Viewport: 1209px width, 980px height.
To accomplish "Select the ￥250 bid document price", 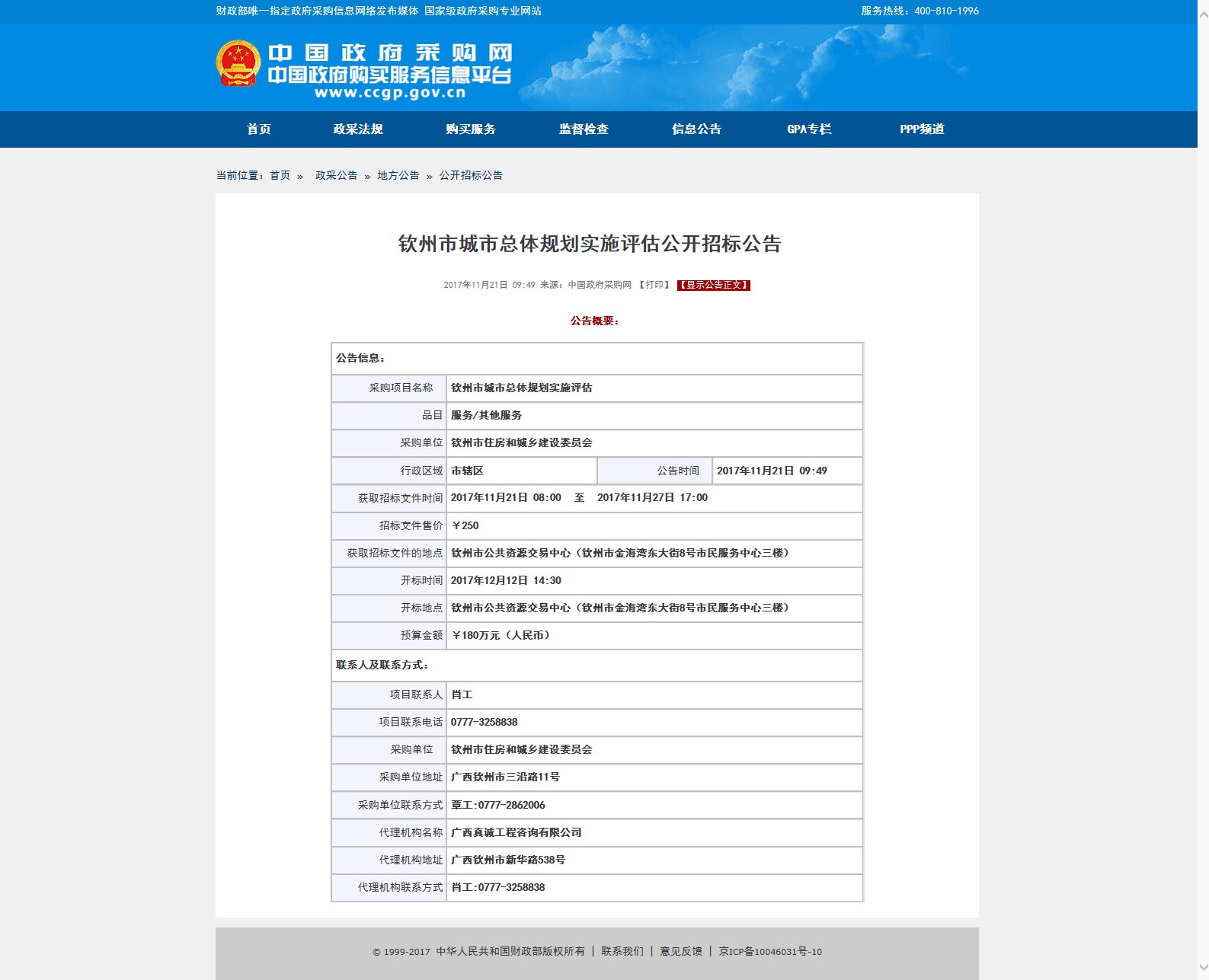I will coord(465,525).
